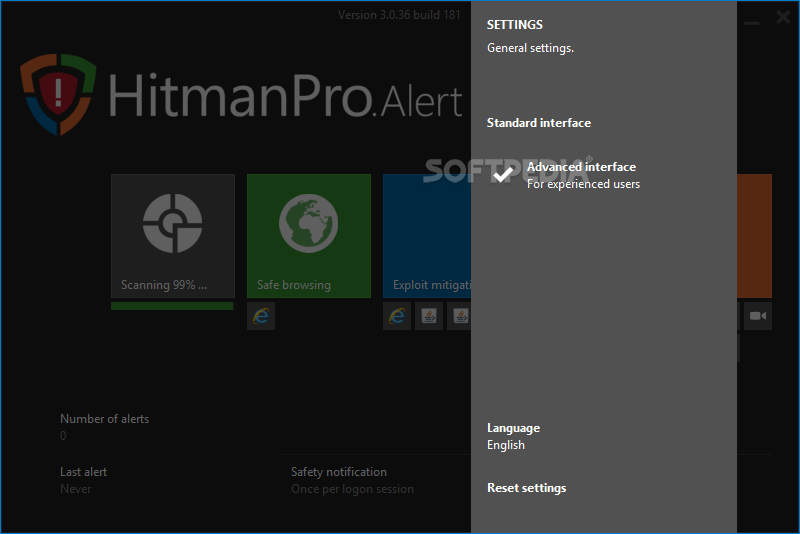Open the blue Exploit mitigation tile
Viewport: 800px width, 534px height.
click(427, 236)
